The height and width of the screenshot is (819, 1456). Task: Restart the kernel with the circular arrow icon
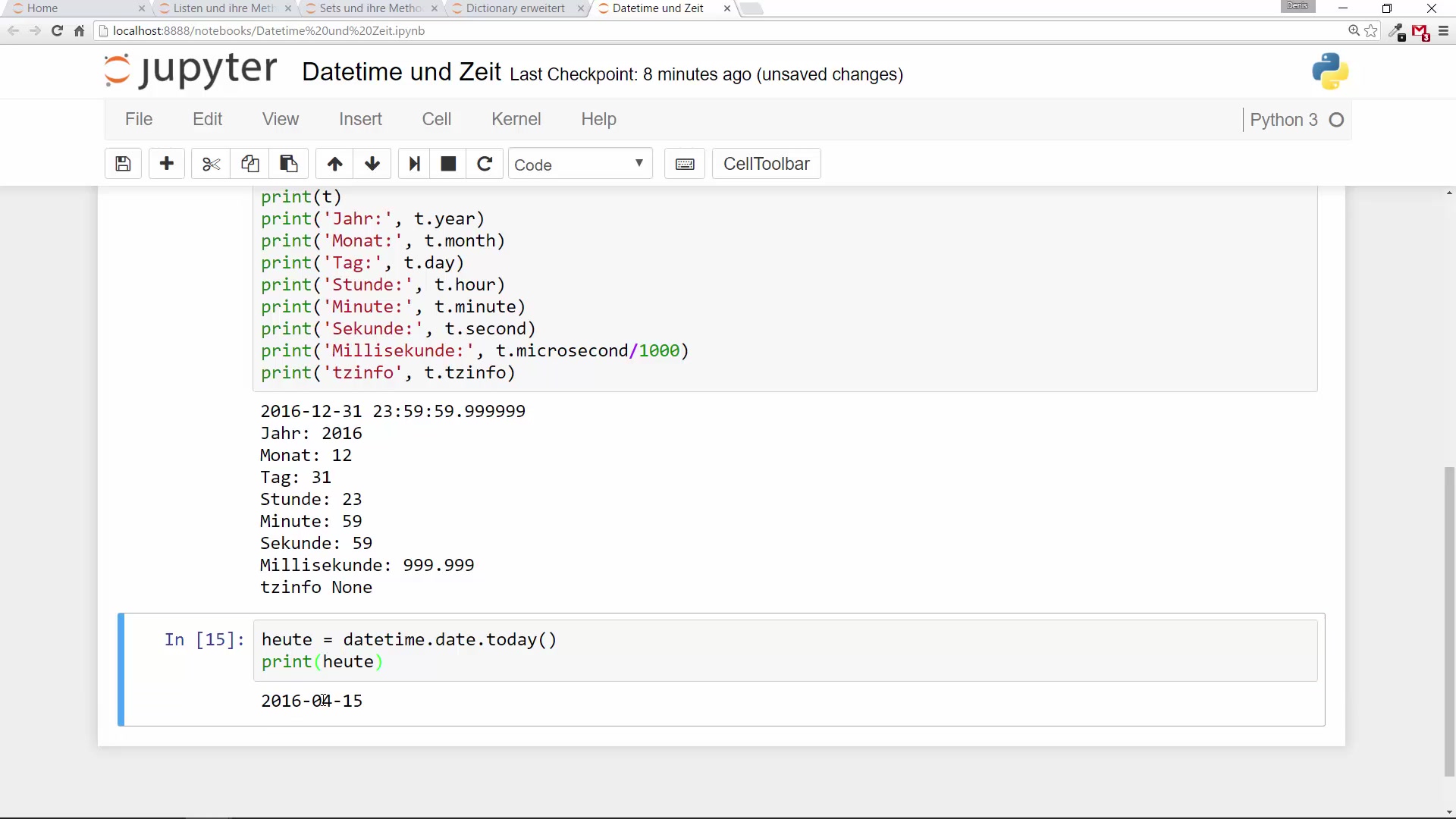coord(485,164)
